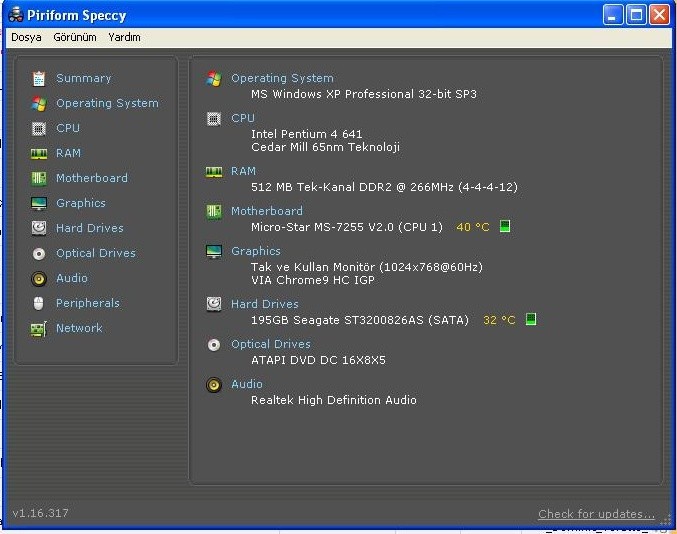Image resolution: width=677 pixels, height=534 pixels.
Task: Click the Network card icon in sidebar
Action: 39,329
